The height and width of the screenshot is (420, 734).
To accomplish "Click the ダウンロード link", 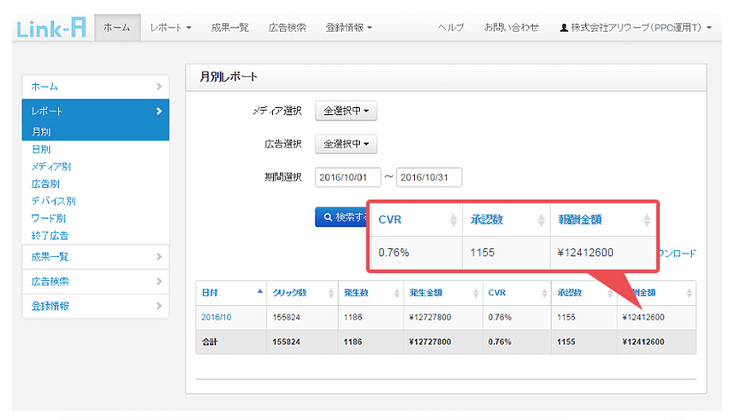I will tap(677, 253).
